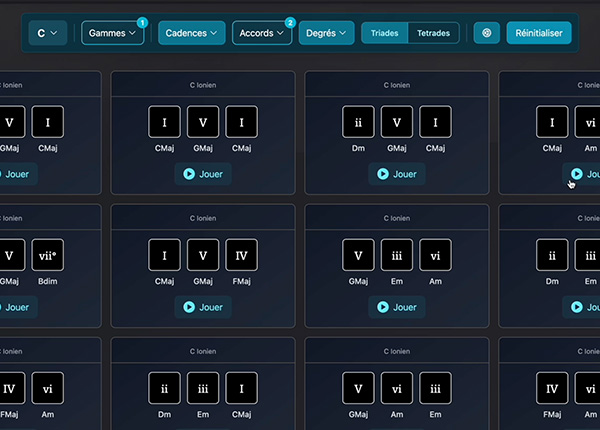This screenshot has width=600, height=430.
Task: Switch chord type to Triades
Action: [x=385, y=33]
